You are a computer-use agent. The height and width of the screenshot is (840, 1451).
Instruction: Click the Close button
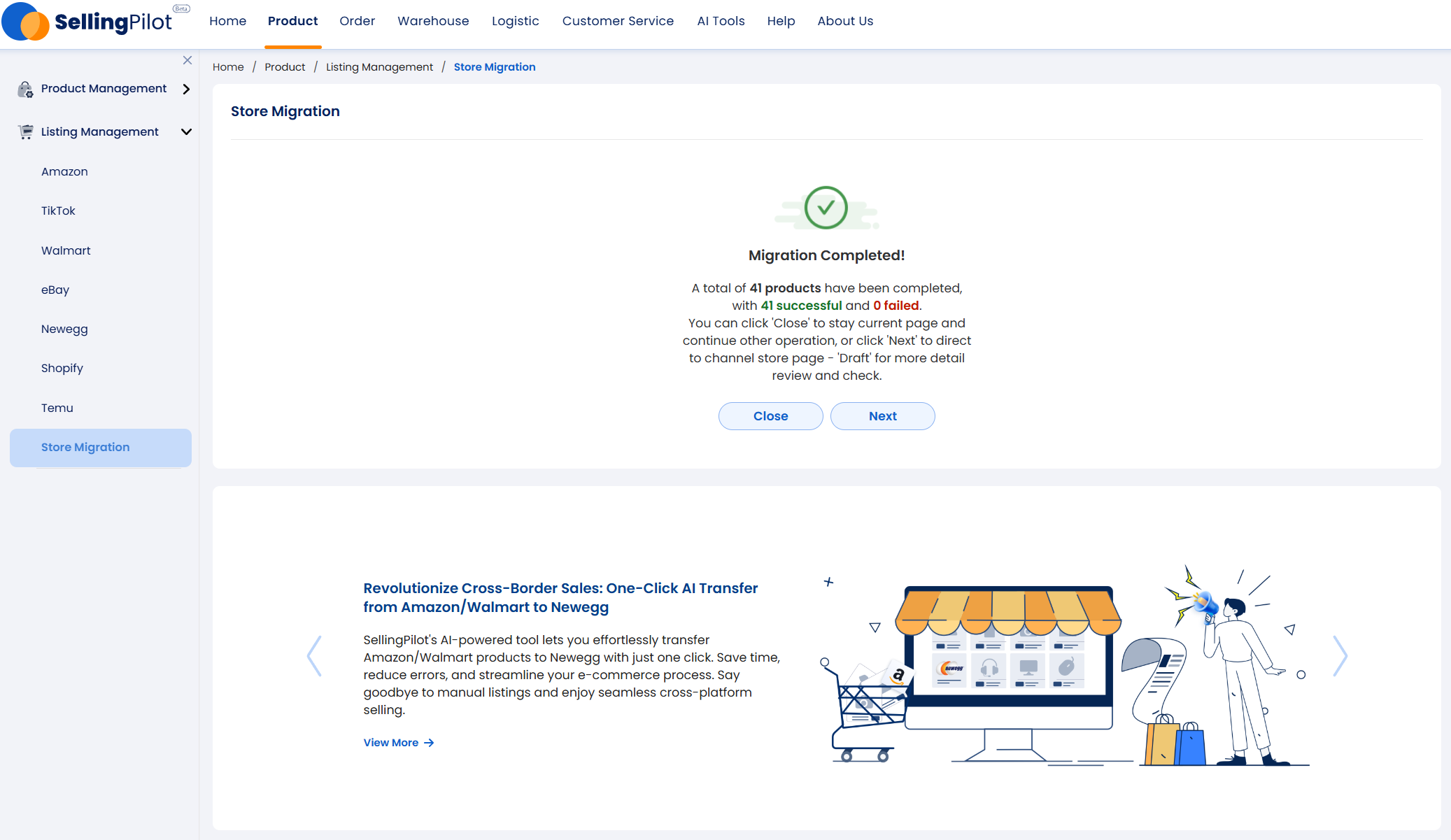pos(770,416)
